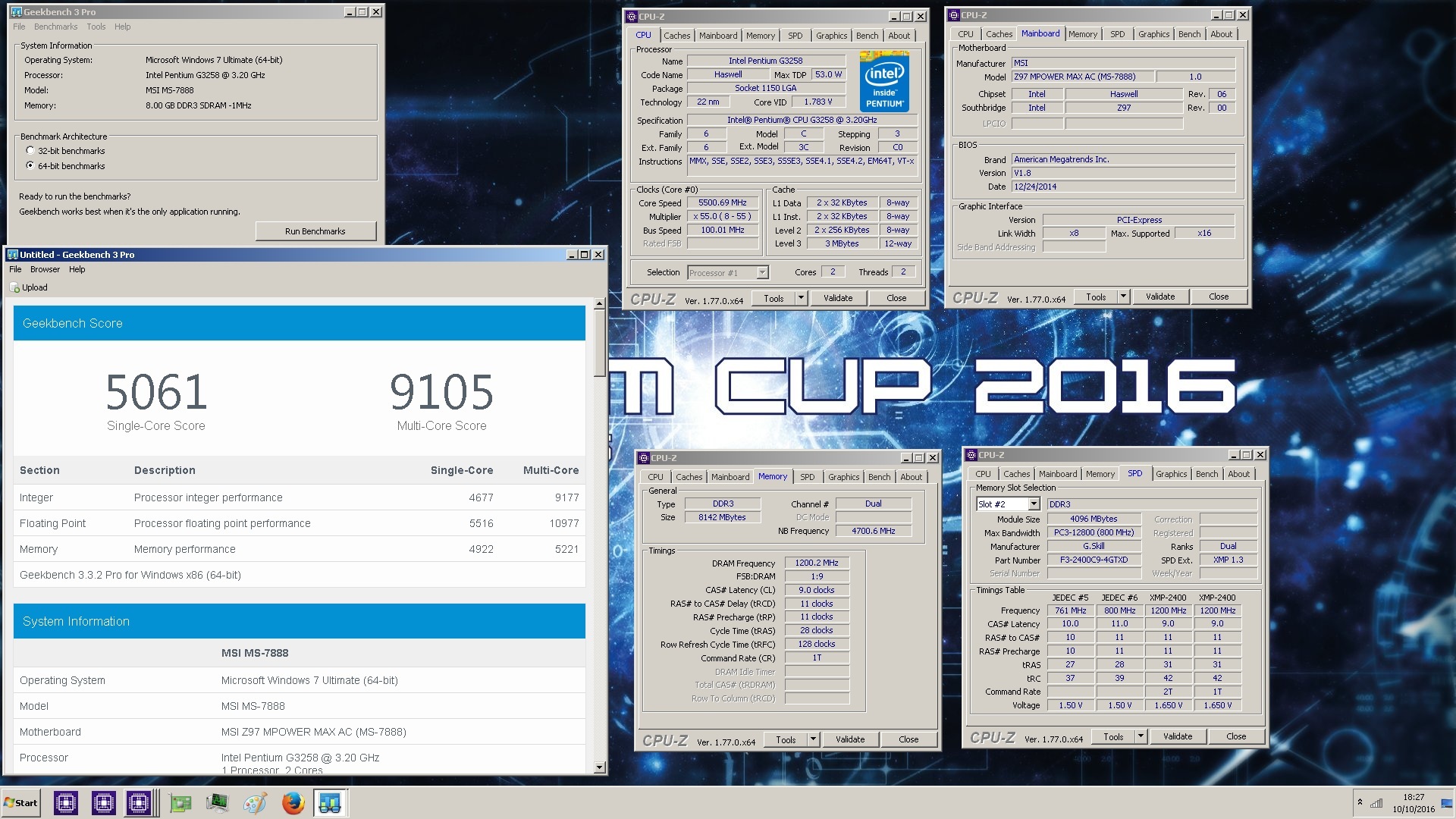Open the Paint palette taskbar icon
The height and width of the screenshot is (819, 1456).
click(x=255, y=803)
